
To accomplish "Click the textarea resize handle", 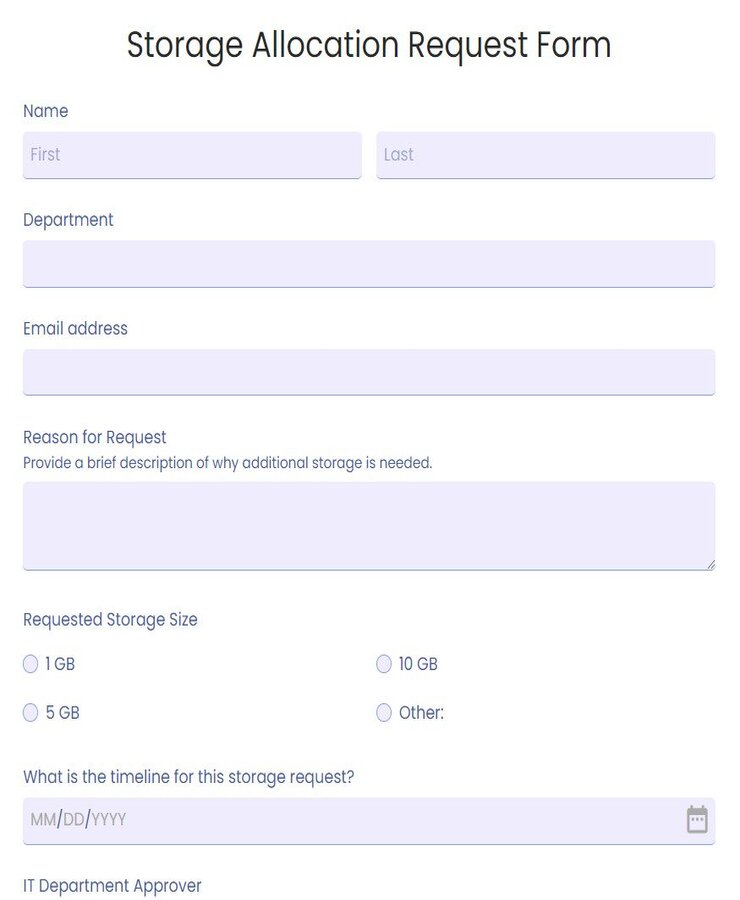I will pyautogui.click(x=712, y=565).
